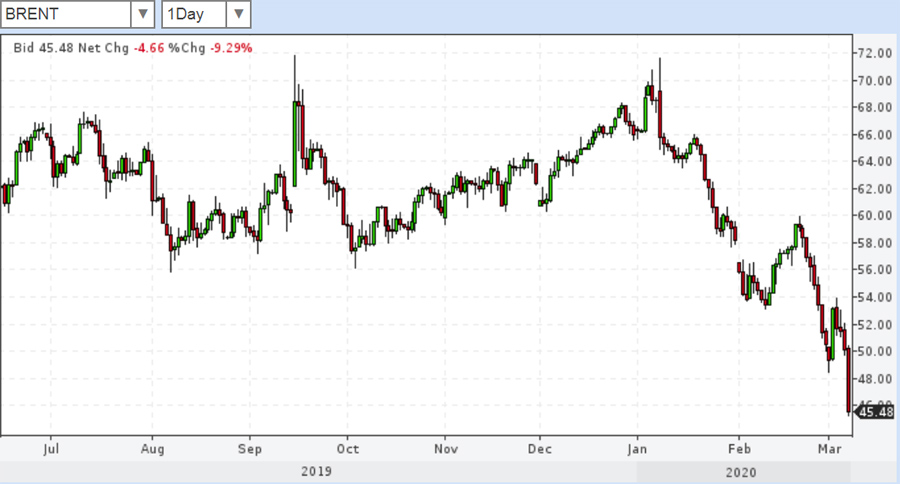Click the Mar month label
This screenshot has height=484, width=900.
pyautogui.click(x=829, y=448)
